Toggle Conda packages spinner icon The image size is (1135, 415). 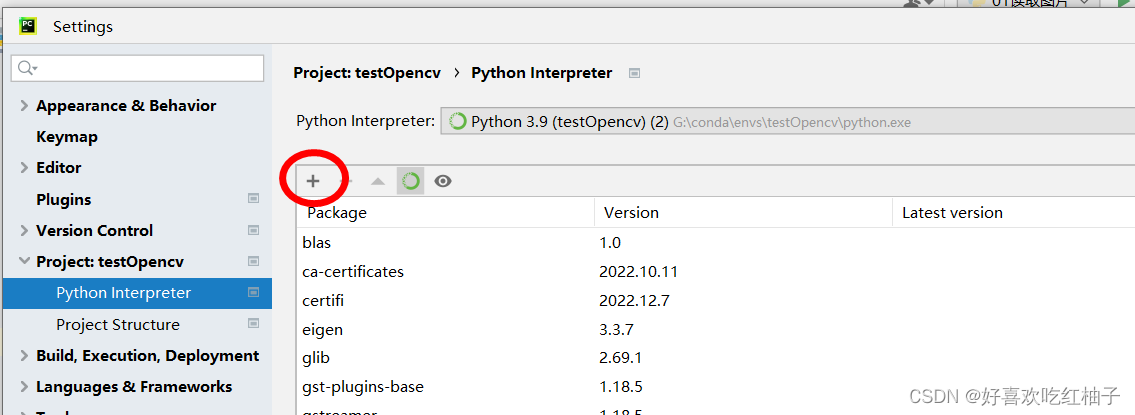click(410, 181)
